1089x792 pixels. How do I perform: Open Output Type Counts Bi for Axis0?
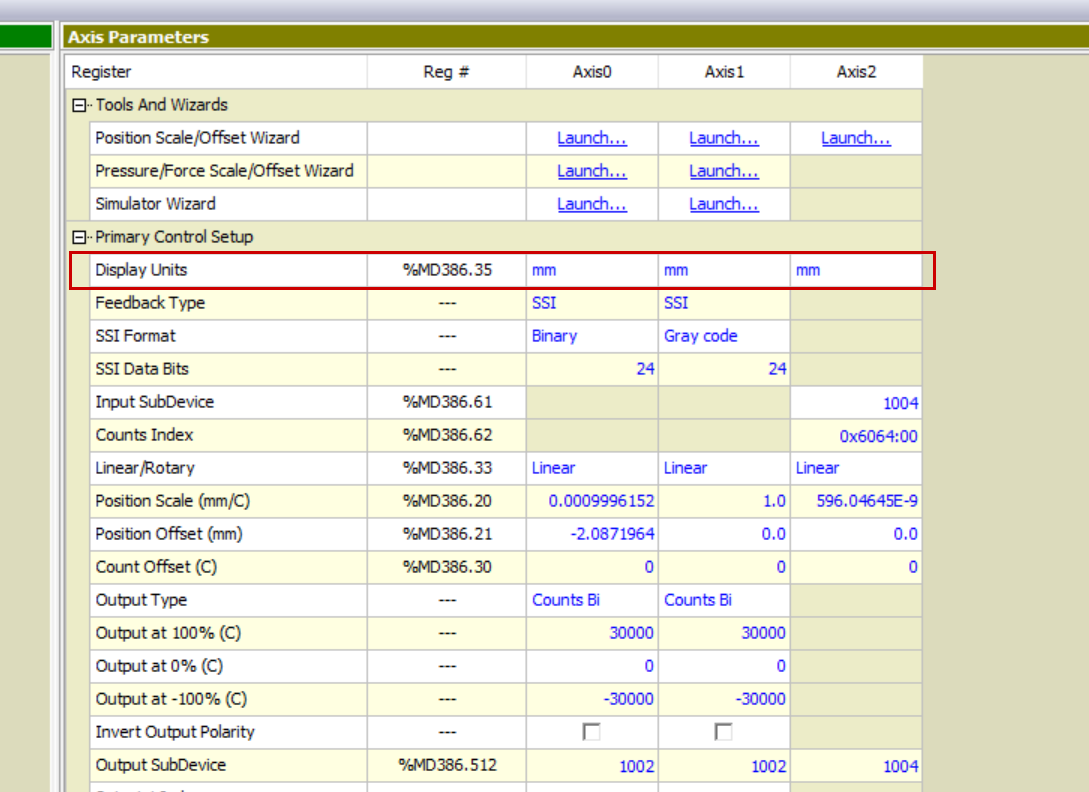tap(592, 600)
